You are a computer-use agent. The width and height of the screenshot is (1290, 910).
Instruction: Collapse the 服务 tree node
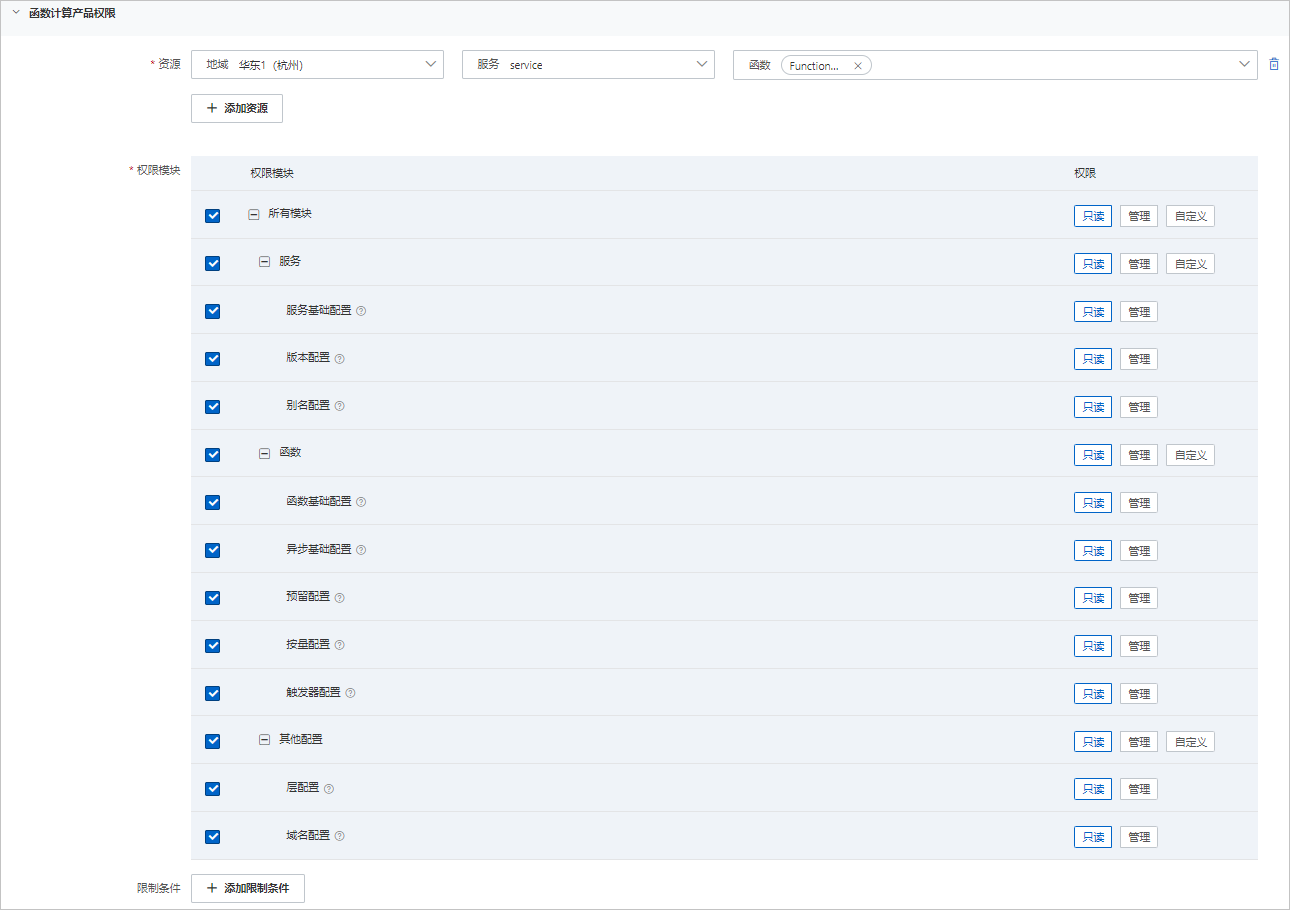pos(265,261)
